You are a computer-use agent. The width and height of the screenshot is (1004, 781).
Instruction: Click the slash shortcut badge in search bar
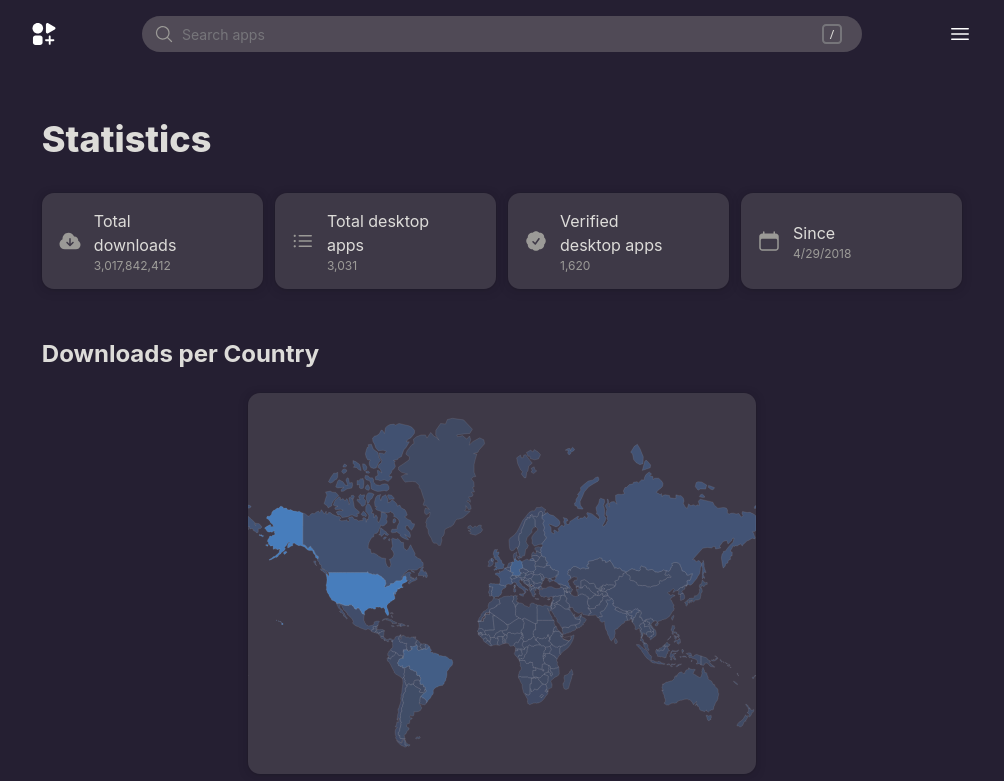click(x=831, y=34)
